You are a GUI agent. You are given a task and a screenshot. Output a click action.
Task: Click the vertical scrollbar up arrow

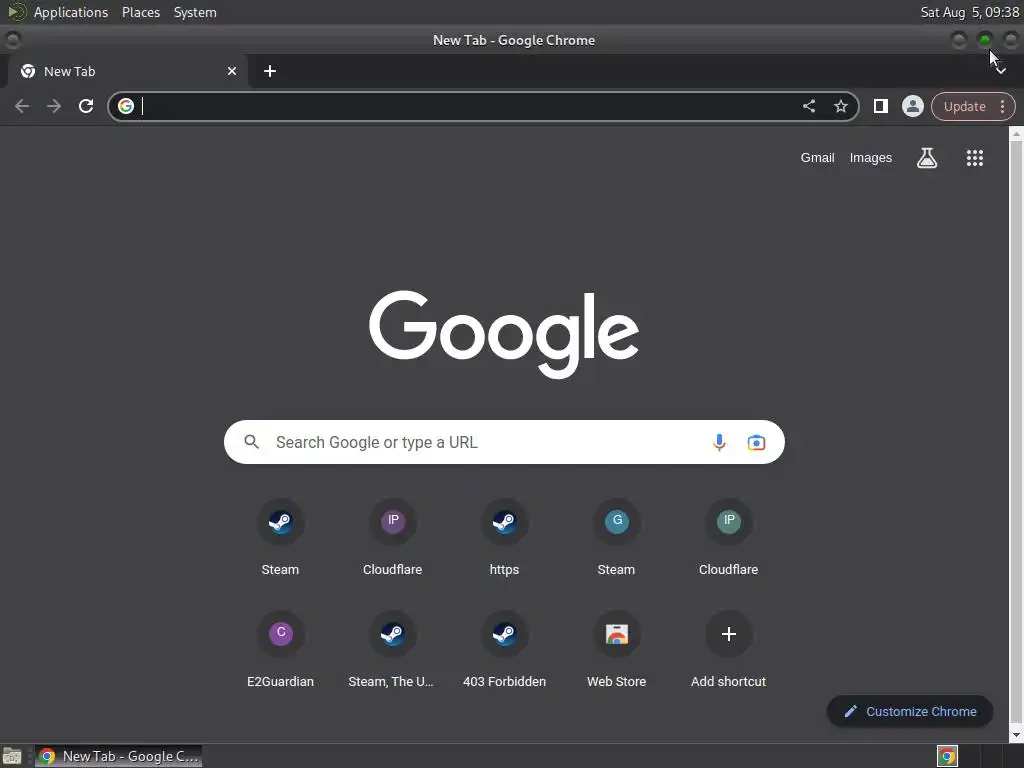point(1016,134)
